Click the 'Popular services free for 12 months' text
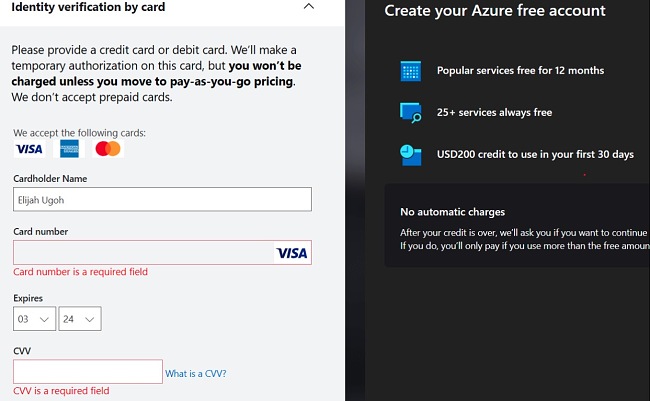The image size is (650, 401). 520,70
